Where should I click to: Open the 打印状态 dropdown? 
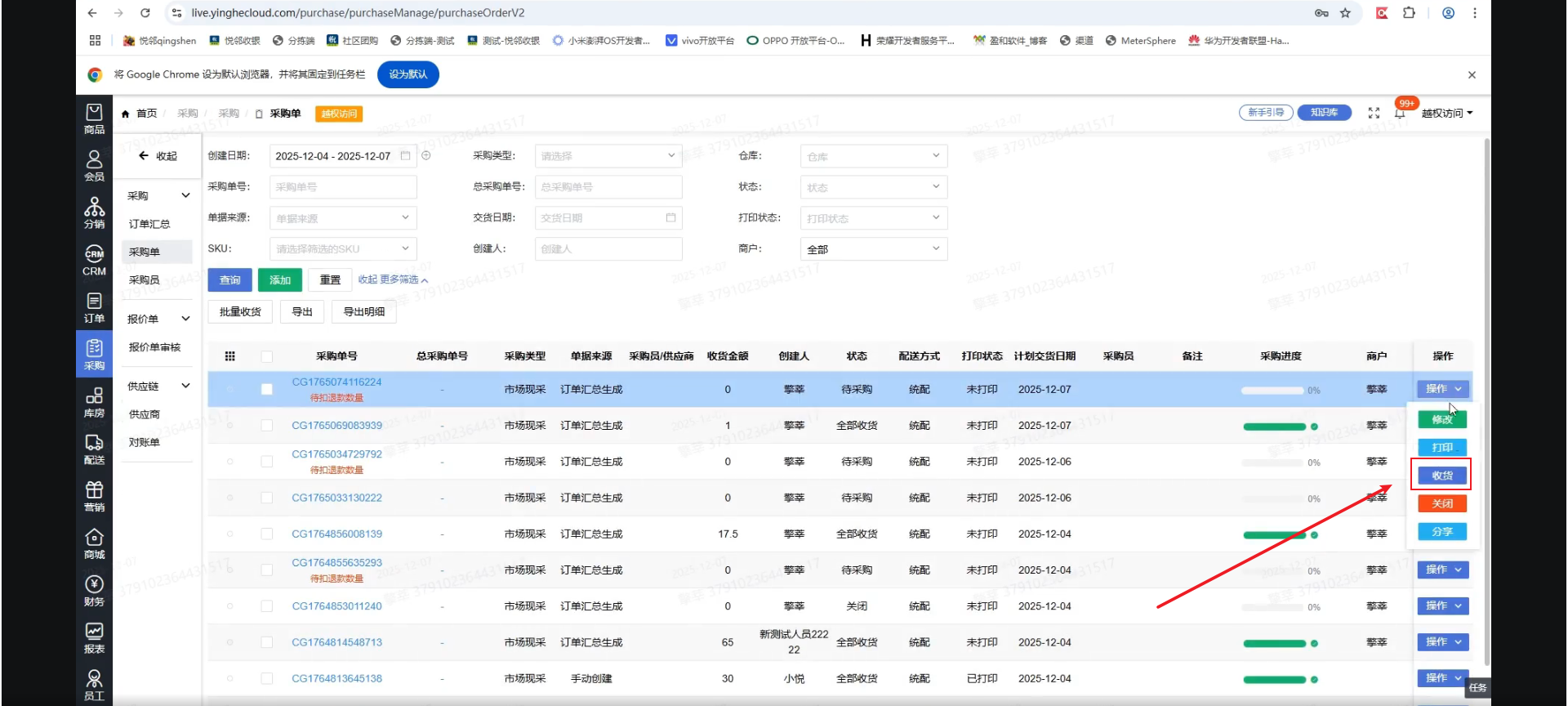click(873, 218)
